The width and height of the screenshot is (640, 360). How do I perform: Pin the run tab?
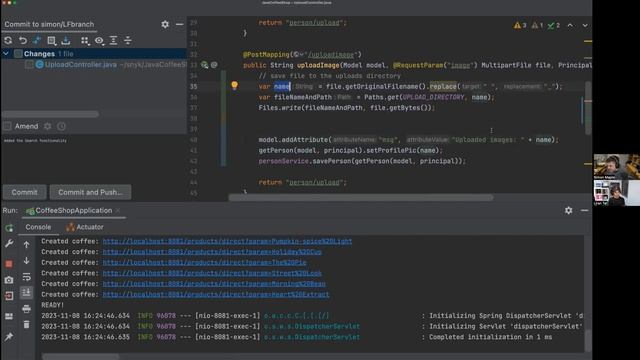[x=9, y=337]
